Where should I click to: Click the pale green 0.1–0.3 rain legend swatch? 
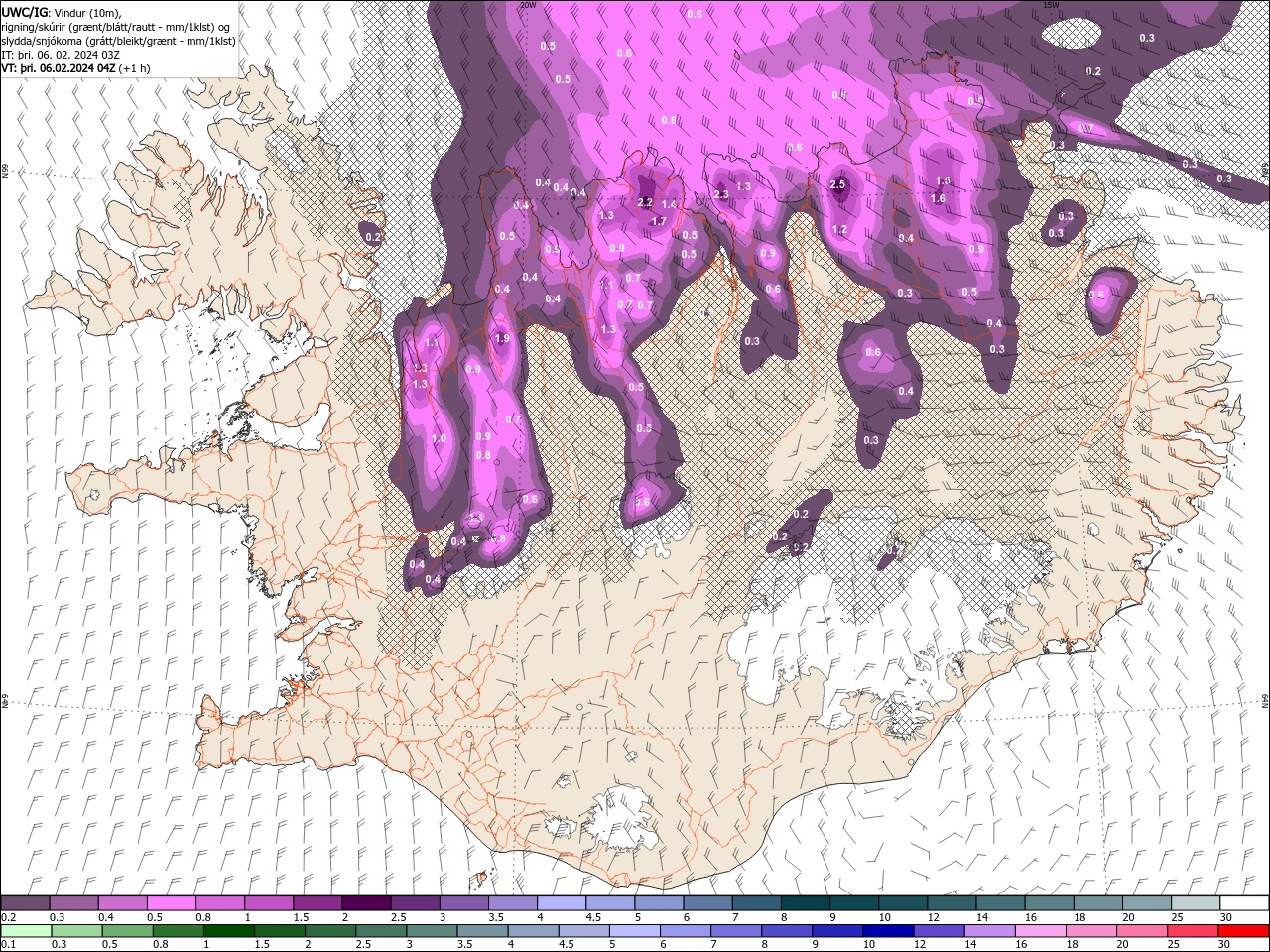tap(26, 930)
